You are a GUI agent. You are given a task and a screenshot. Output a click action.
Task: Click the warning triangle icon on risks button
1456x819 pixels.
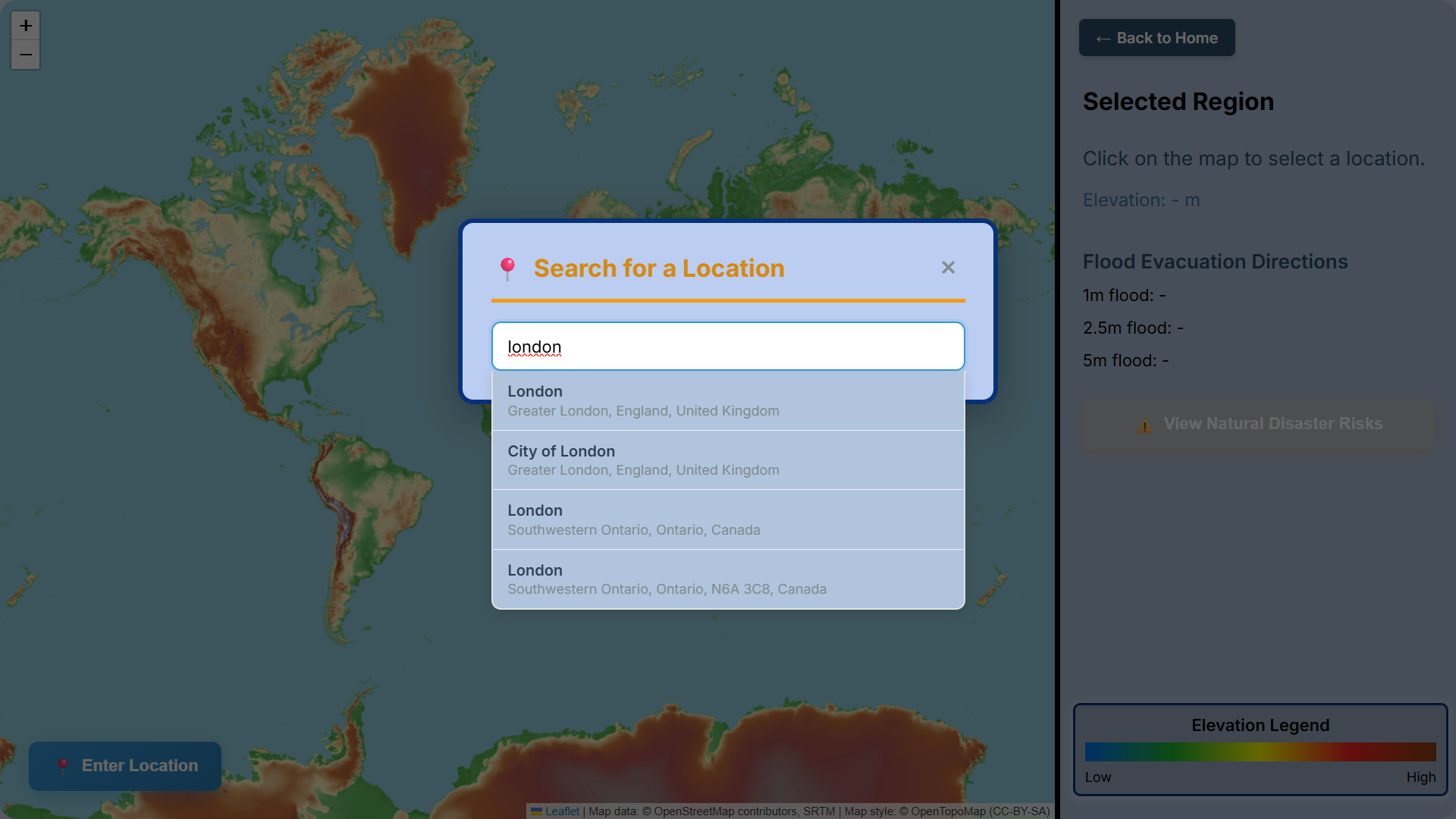1144,425
